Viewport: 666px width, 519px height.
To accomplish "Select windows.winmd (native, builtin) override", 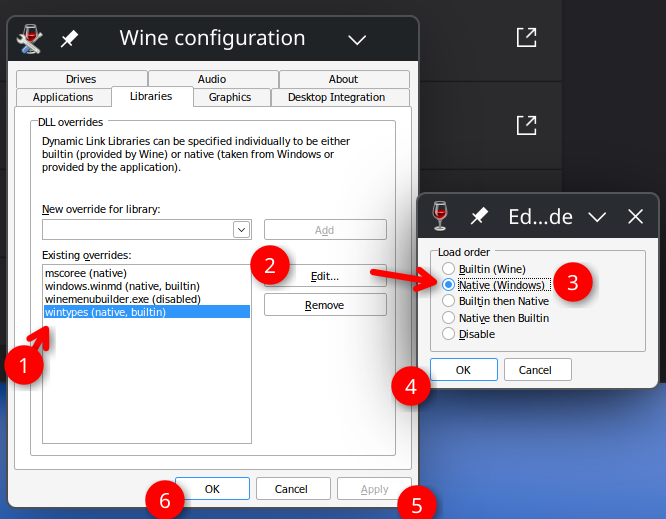I will point(147,286).
